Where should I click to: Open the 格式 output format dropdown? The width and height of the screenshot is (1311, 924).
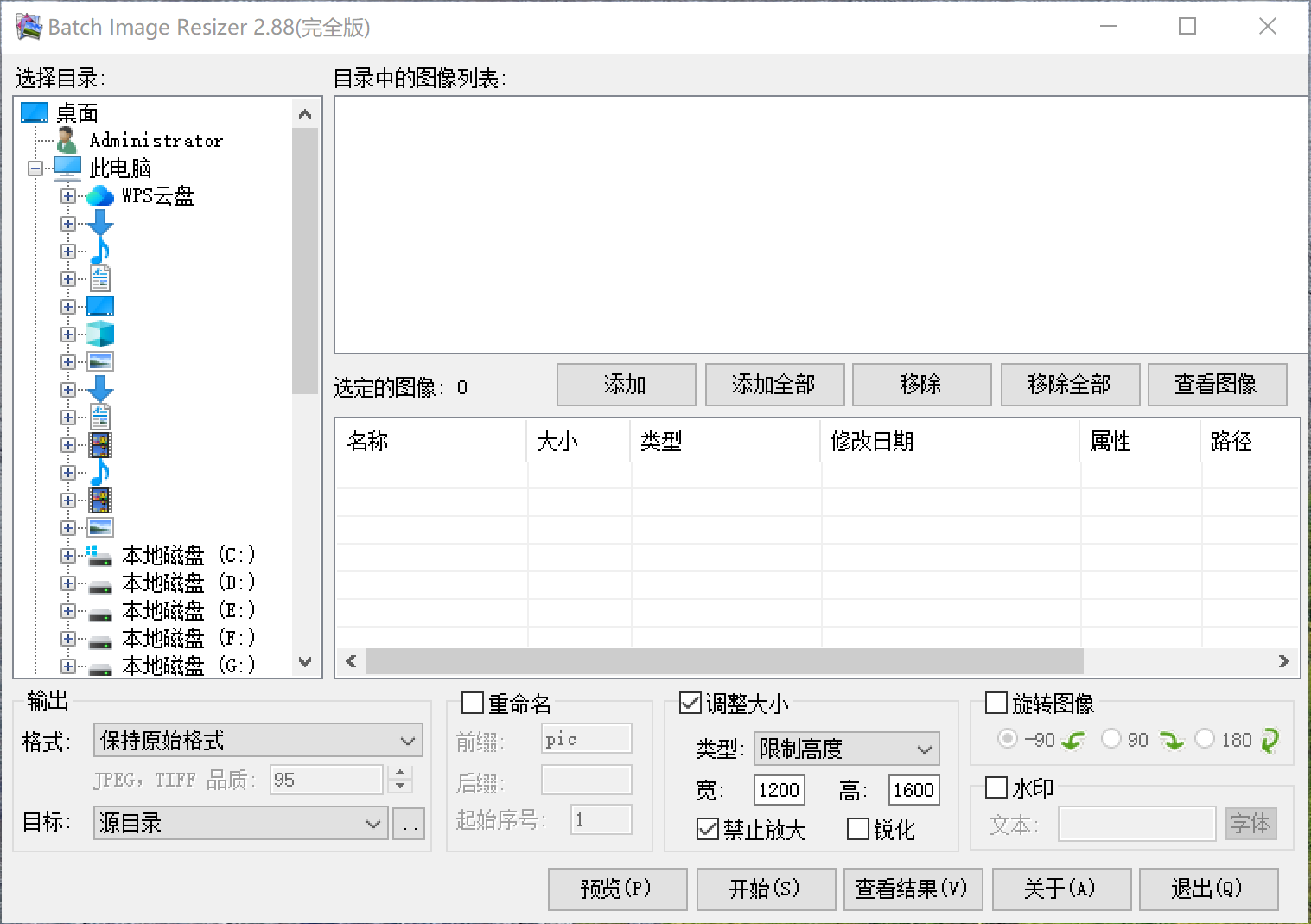click(x=258, y=741)
